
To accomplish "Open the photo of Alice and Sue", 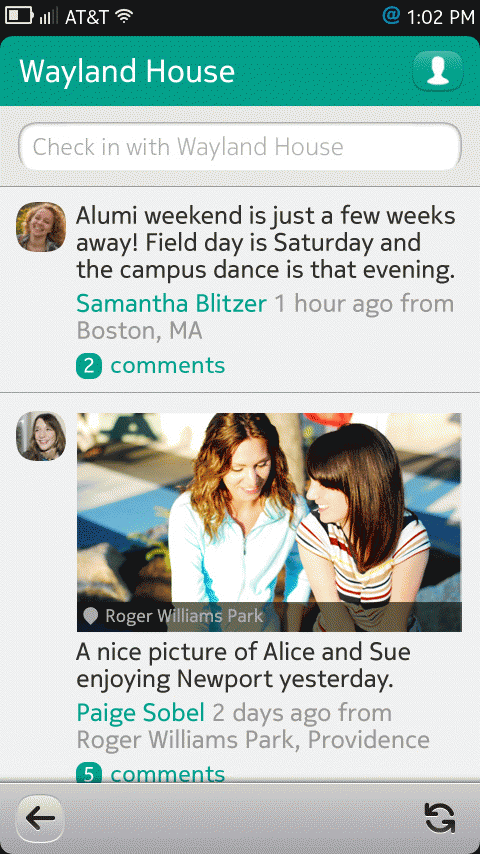I will coord(269,522).
